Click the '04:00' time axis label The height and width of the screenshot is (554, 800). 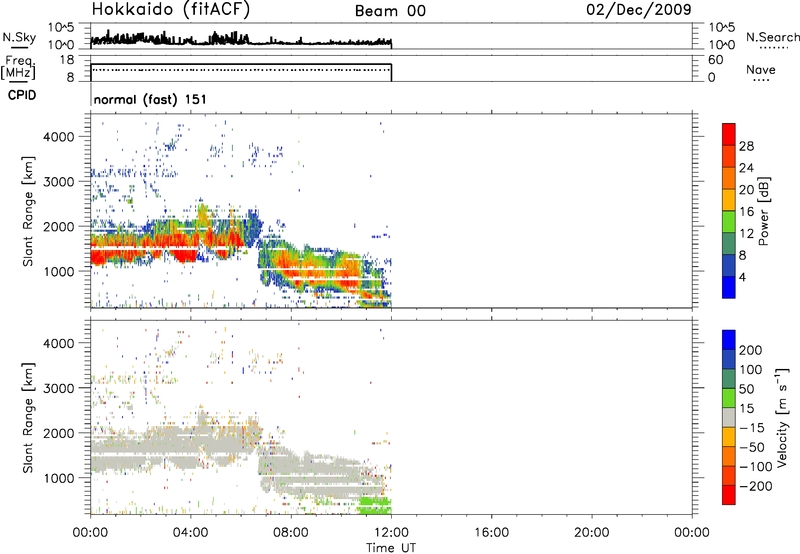[191, 533]
